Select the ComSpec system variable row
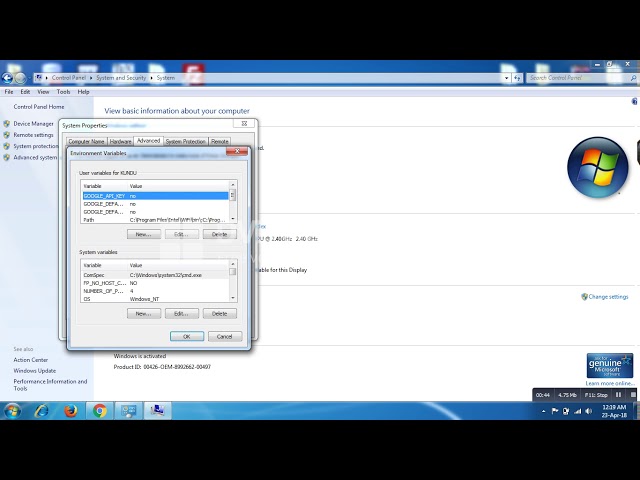640x480 pixels. 156,275
